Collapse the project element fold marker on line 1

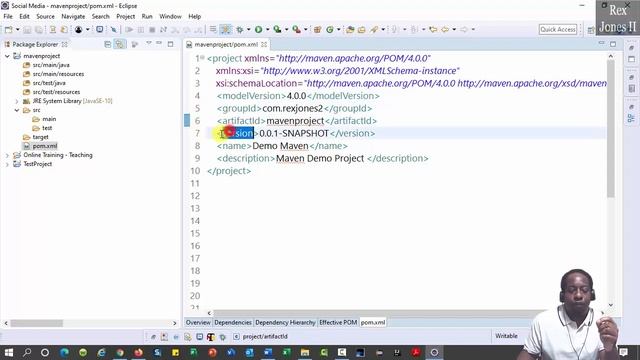pyautogui.click(x=202, y=58)
